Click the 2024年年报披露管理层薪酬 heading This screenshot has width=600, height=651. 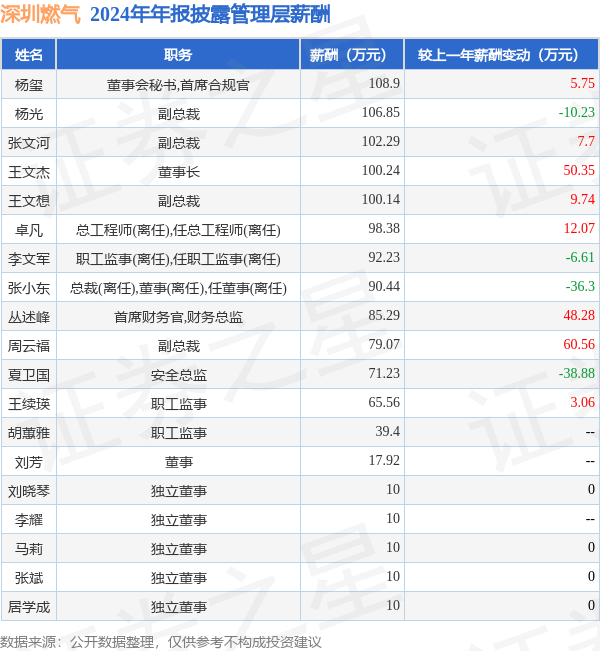click(x=210, y=14)
